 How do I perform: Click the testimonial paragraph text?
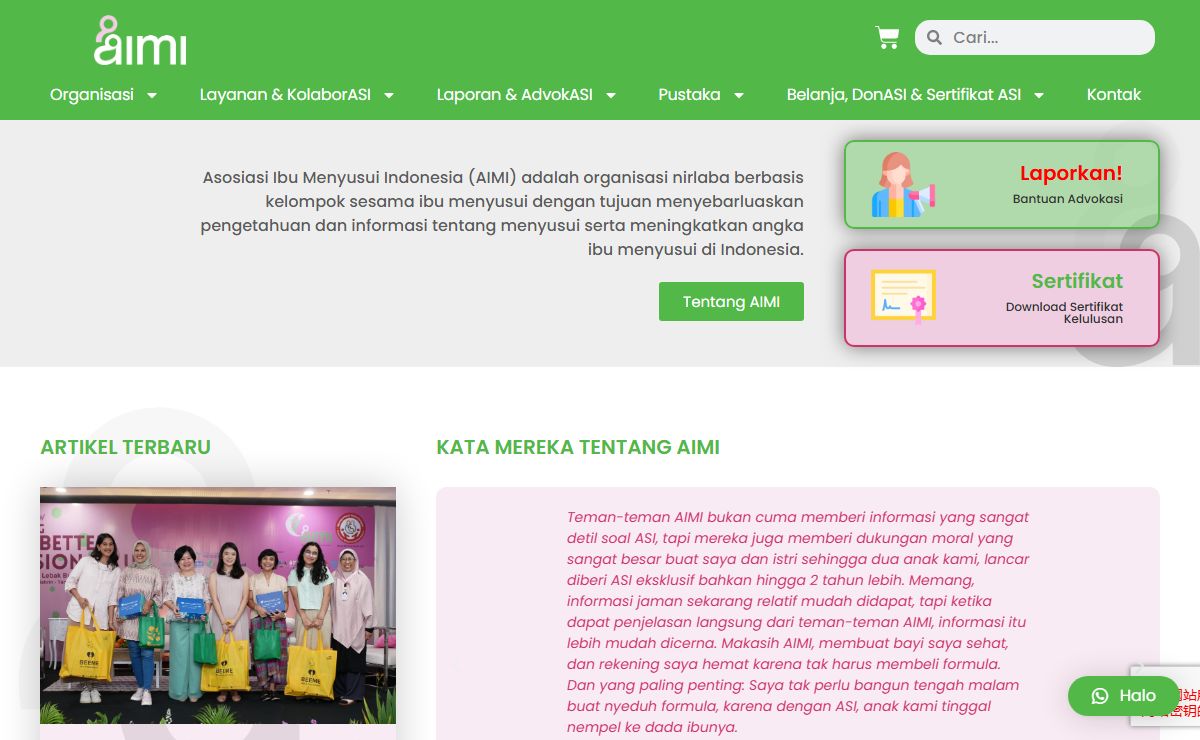(798, 622)
